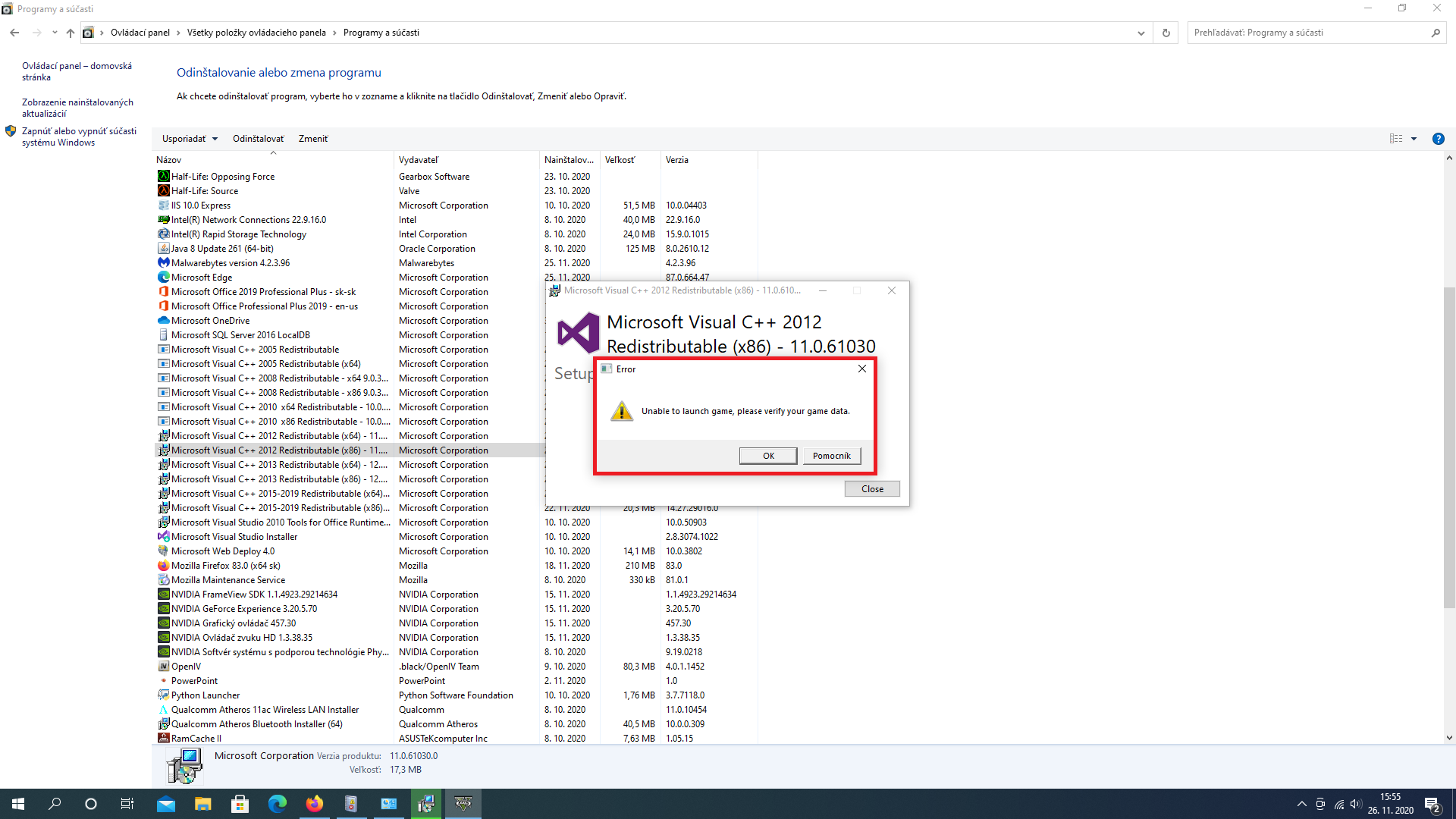This screenshot has width=1456, height=819.
Task: Open Ovládací panel – domovská stránka link
Action: [77, 71]
